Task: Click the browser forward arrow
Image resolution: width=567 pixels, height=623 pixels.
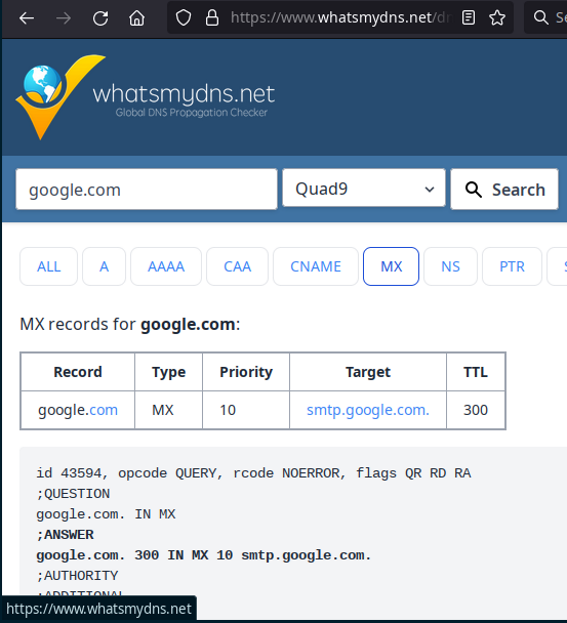Action: click(x=63, y=18)
